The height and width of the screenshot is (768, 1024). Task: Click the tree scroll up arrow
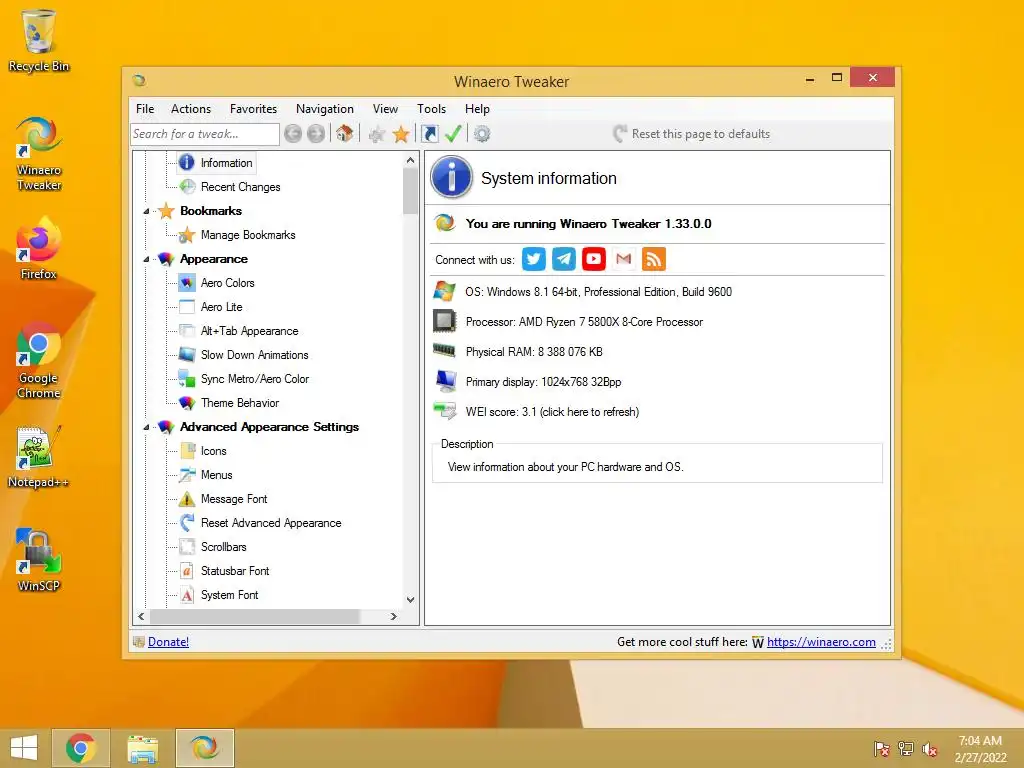pyautogui.click(x=410, y=160)
